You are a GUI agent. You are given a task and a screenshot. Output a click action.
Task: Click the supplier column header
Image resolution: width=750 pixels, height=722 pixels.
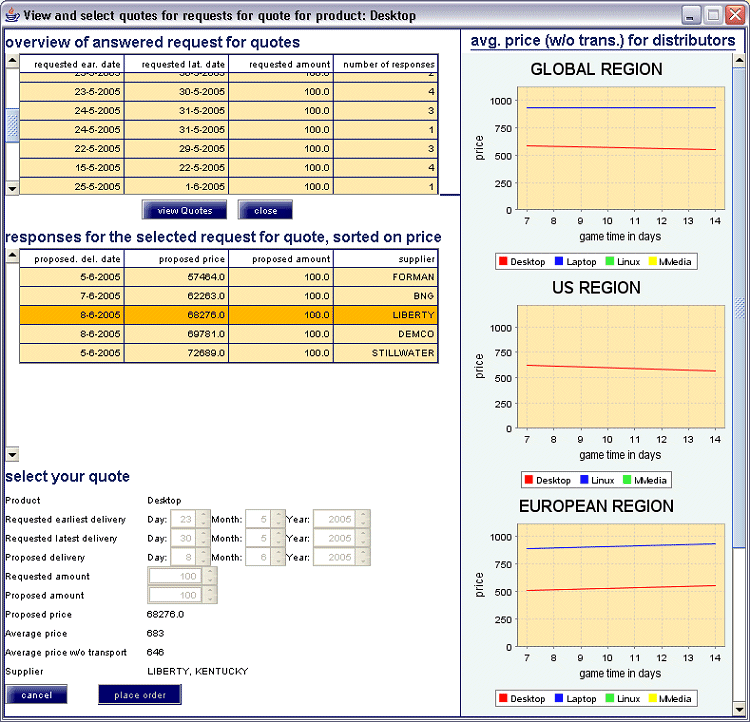coord(386,259)
